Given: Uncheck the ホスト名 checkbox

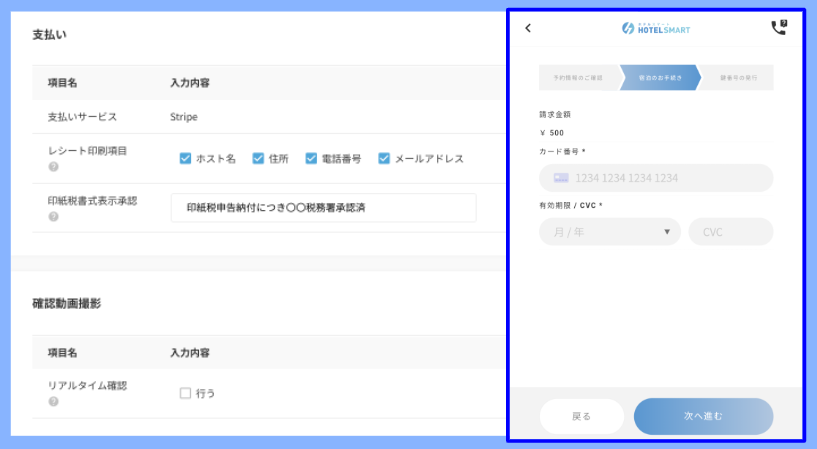Looking at the screenshot, I should pyautogui.click(x=185, y=158).
